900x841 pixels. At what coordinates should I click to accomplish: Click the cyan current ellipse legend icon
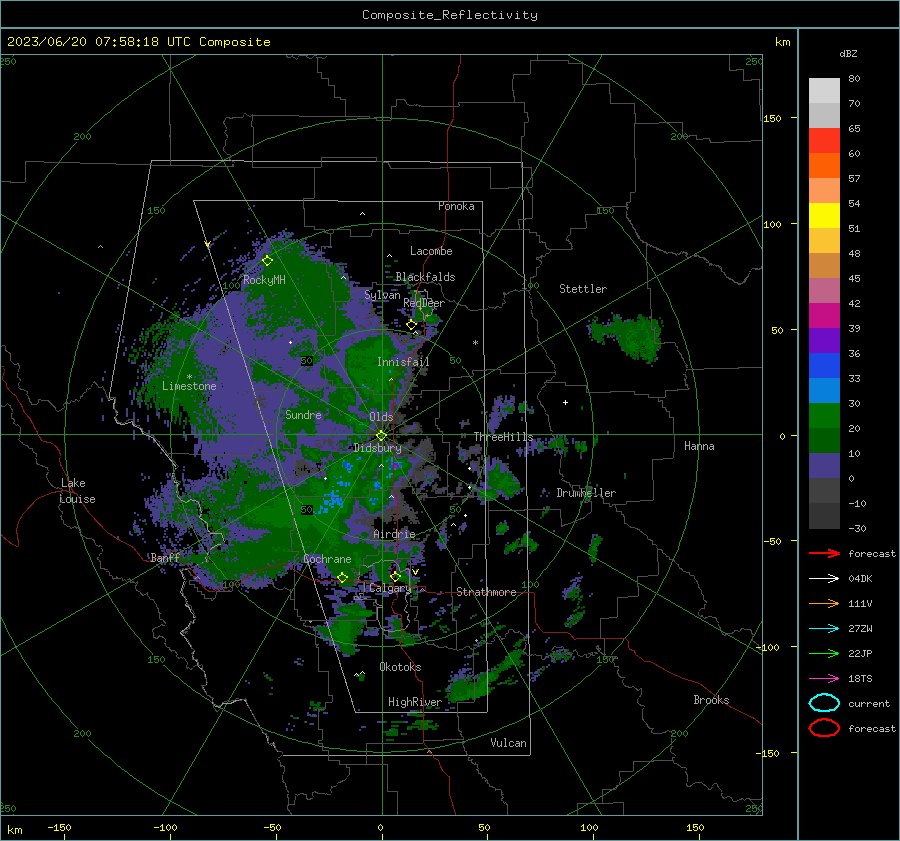[x=824, y=703]
